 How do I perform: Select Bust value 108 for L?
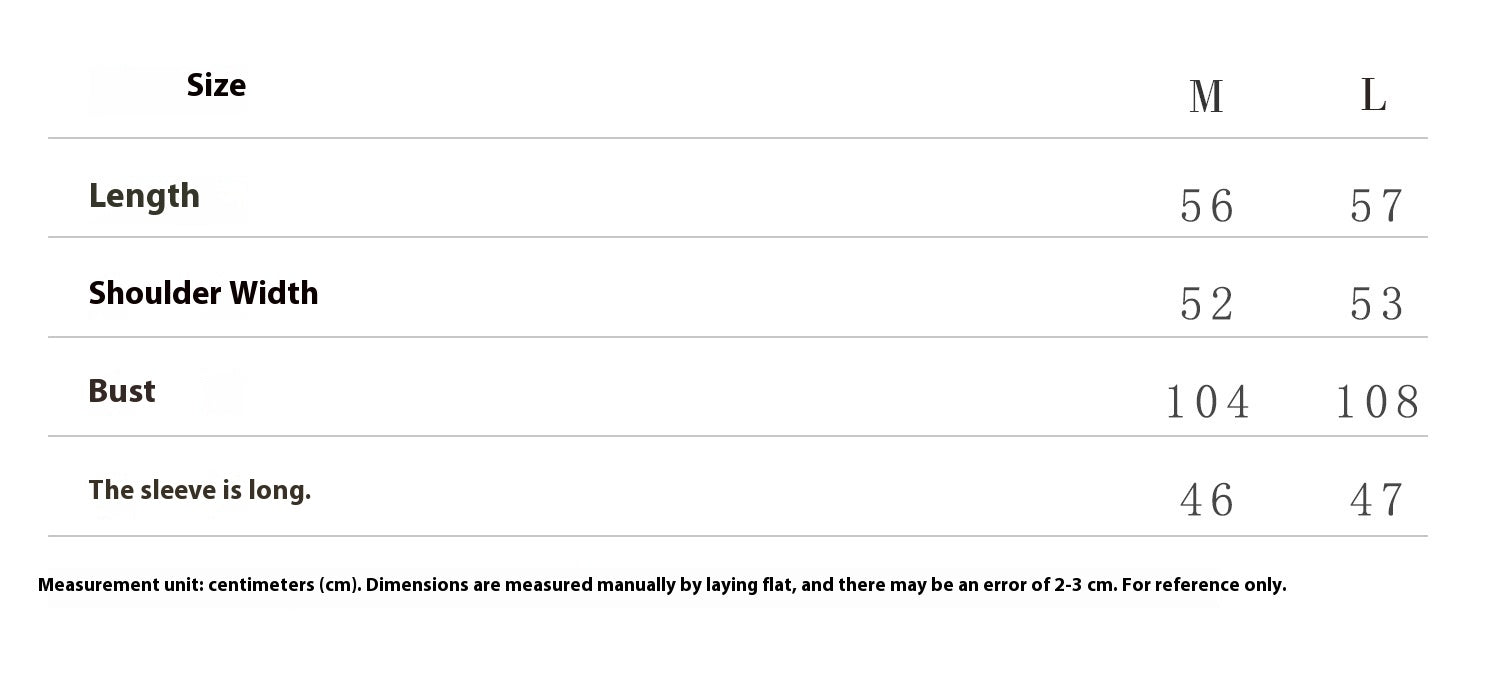[x=1377, y=403]
